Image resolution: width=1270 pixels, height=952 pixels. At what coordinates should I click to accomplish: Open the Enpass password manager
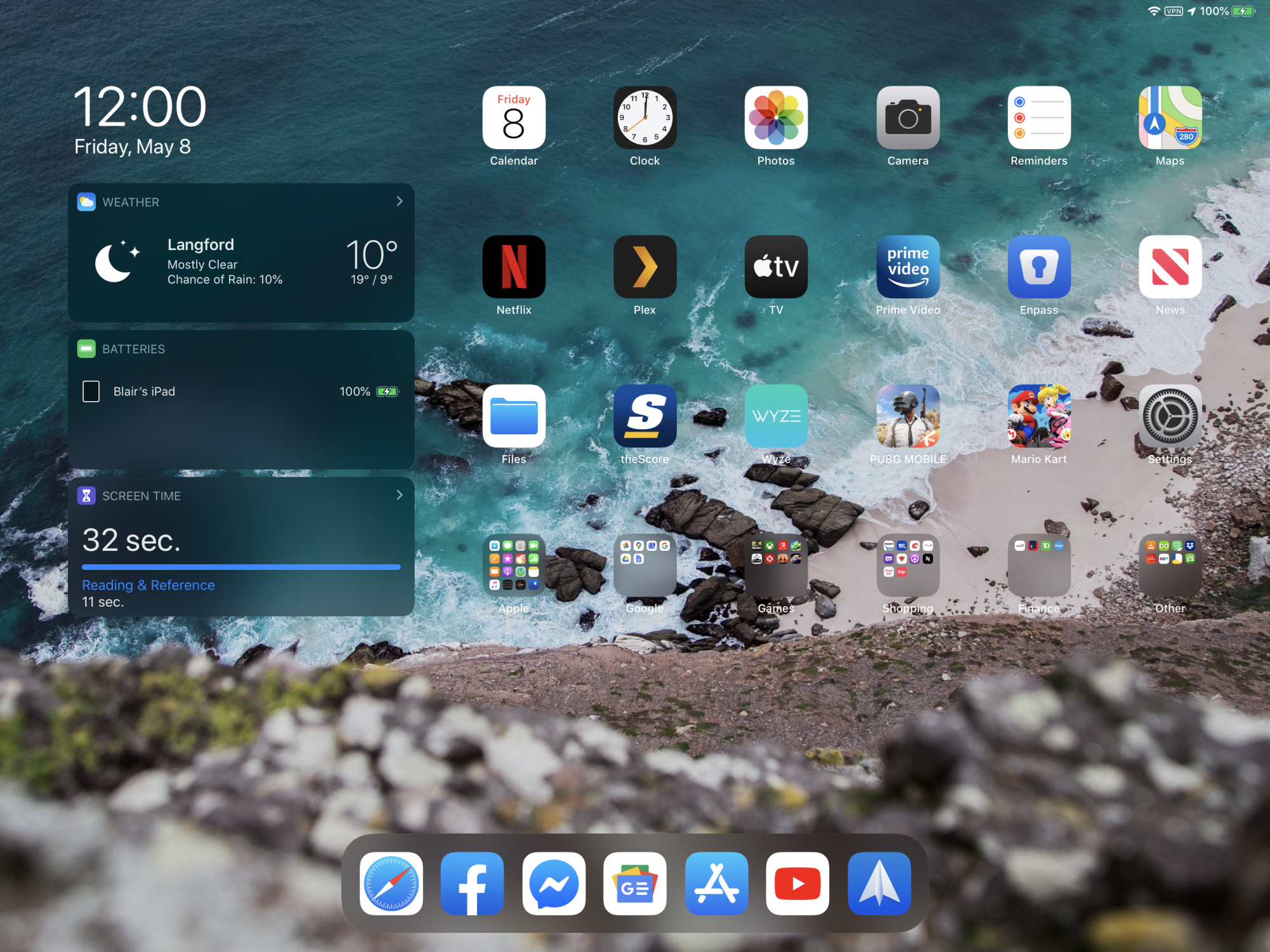[1039, 267]
